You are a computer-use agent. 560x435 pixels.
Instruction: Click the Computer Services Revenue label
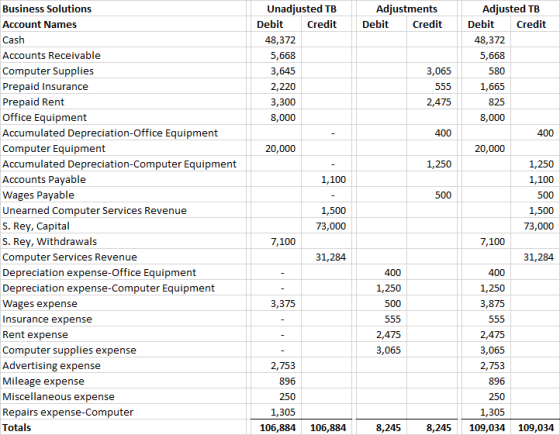70,258
